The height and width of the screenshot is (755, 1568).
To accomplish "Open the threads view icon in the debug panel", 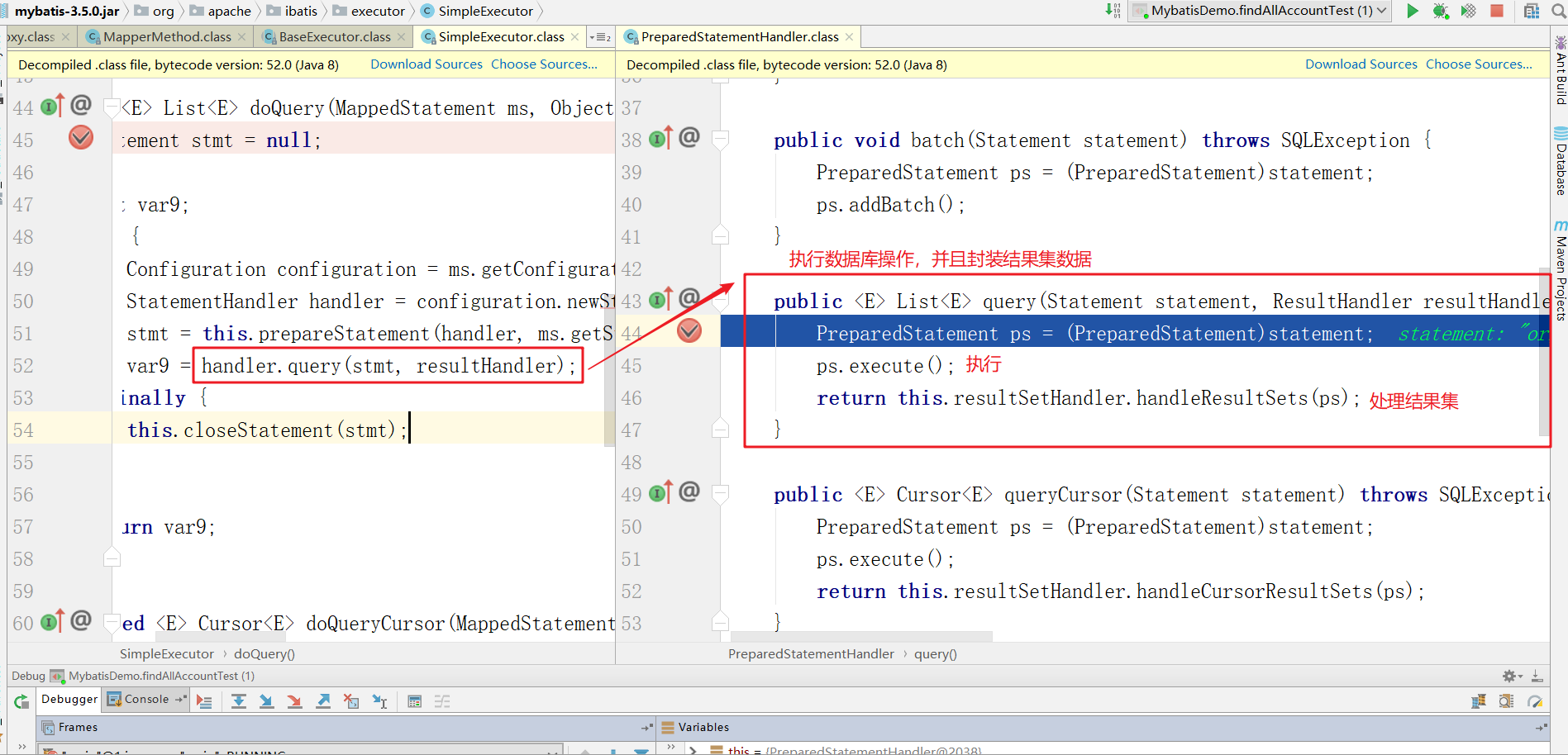I will click(x=1479, y=701).
